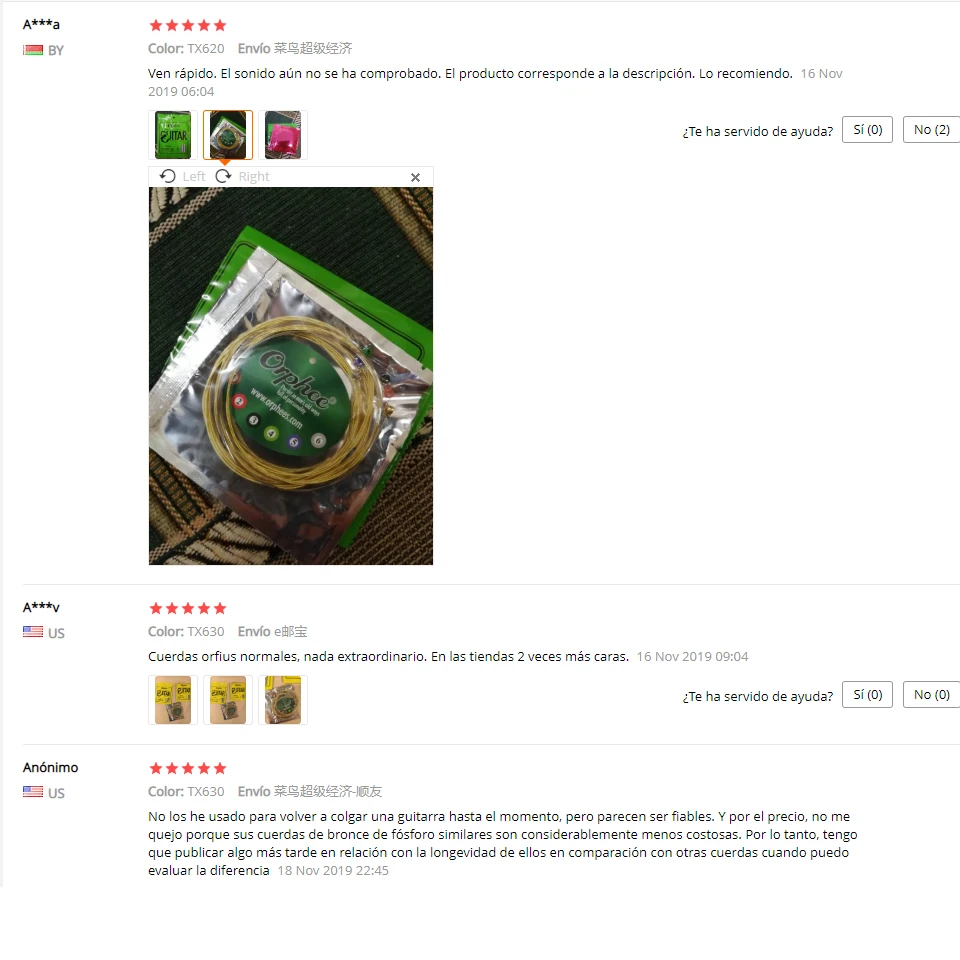Click the large Orphee strings photo
Image resolution: width=960 pixels, height=960 pixels.
pos(291,376)
